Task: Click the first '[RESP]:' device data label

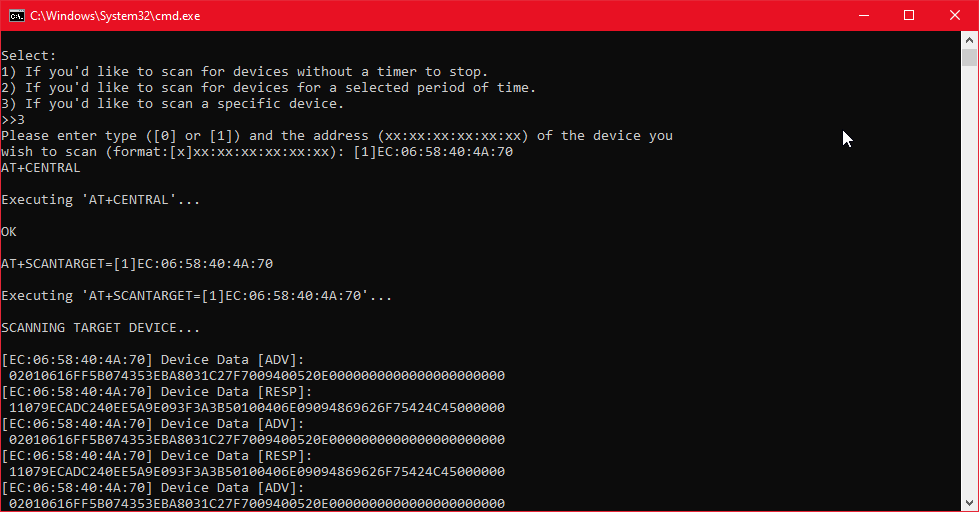Action: click(x=285, y=391)
